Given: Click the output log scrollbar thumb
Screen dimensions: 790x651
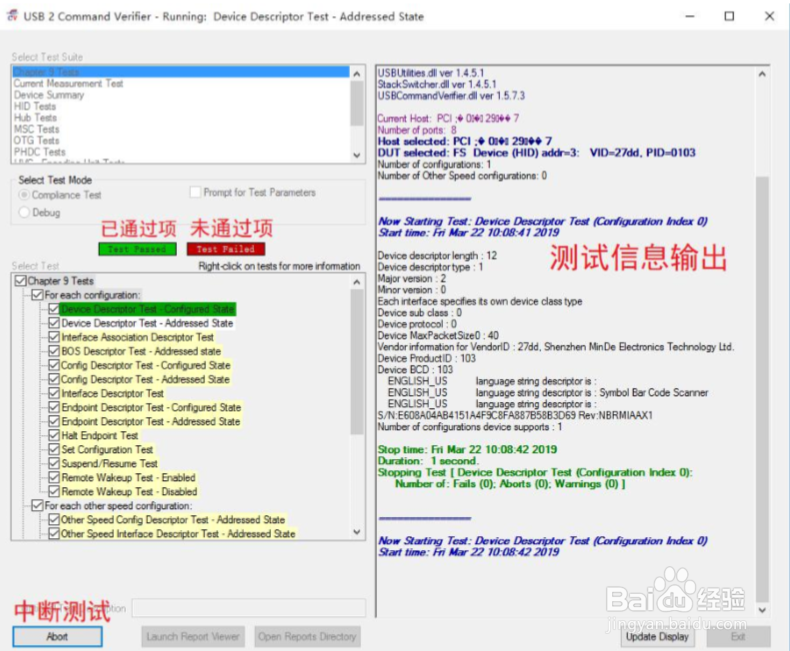Looking at the screenshot, I should [762, 389].
